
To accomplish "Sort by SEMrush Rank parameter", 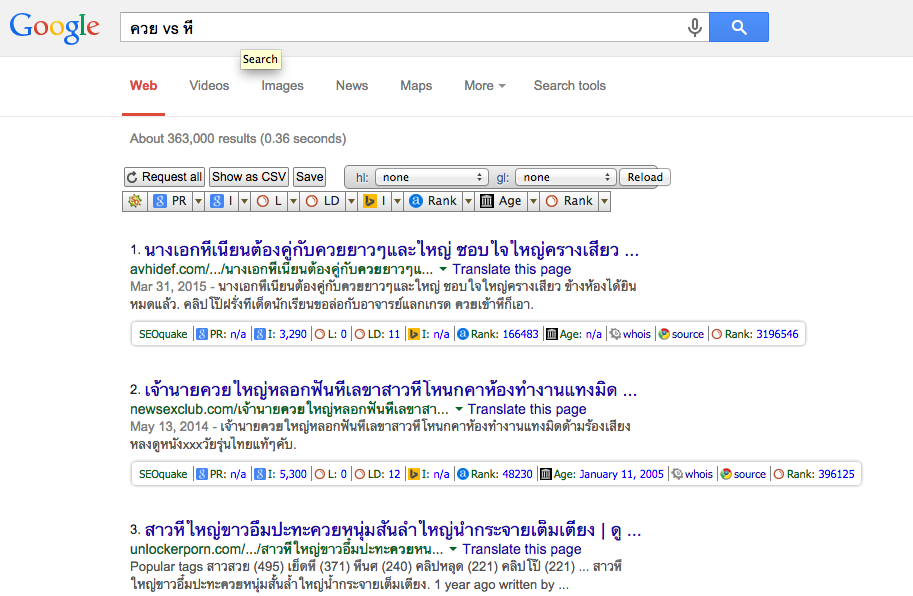I will coord(569,201).
